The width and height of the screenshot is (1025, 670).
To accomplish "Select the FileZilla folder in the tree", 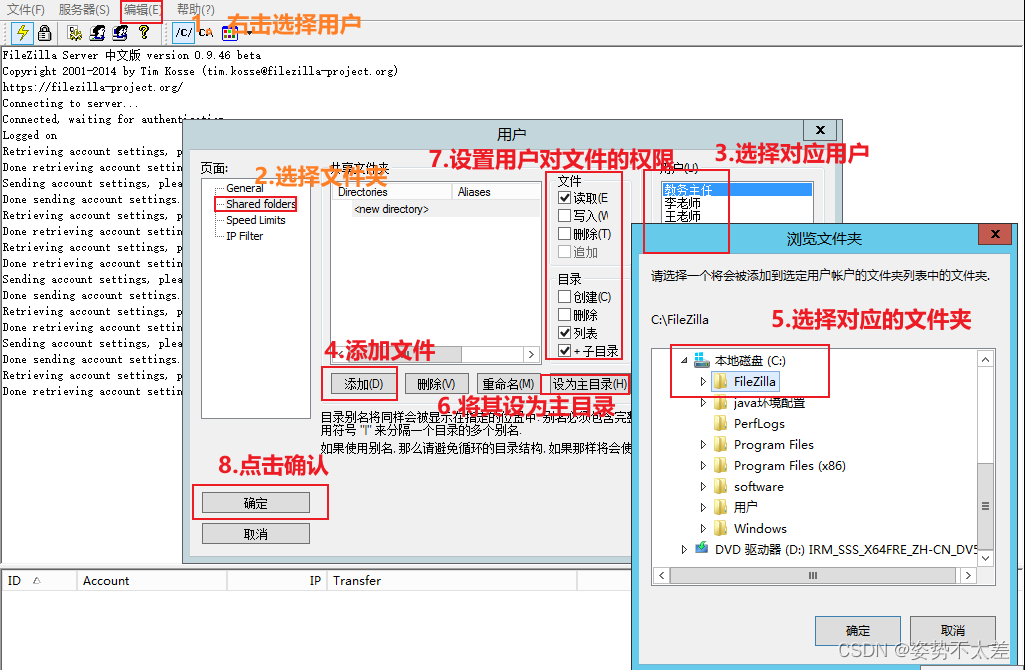I will click(x=746, y=381).
